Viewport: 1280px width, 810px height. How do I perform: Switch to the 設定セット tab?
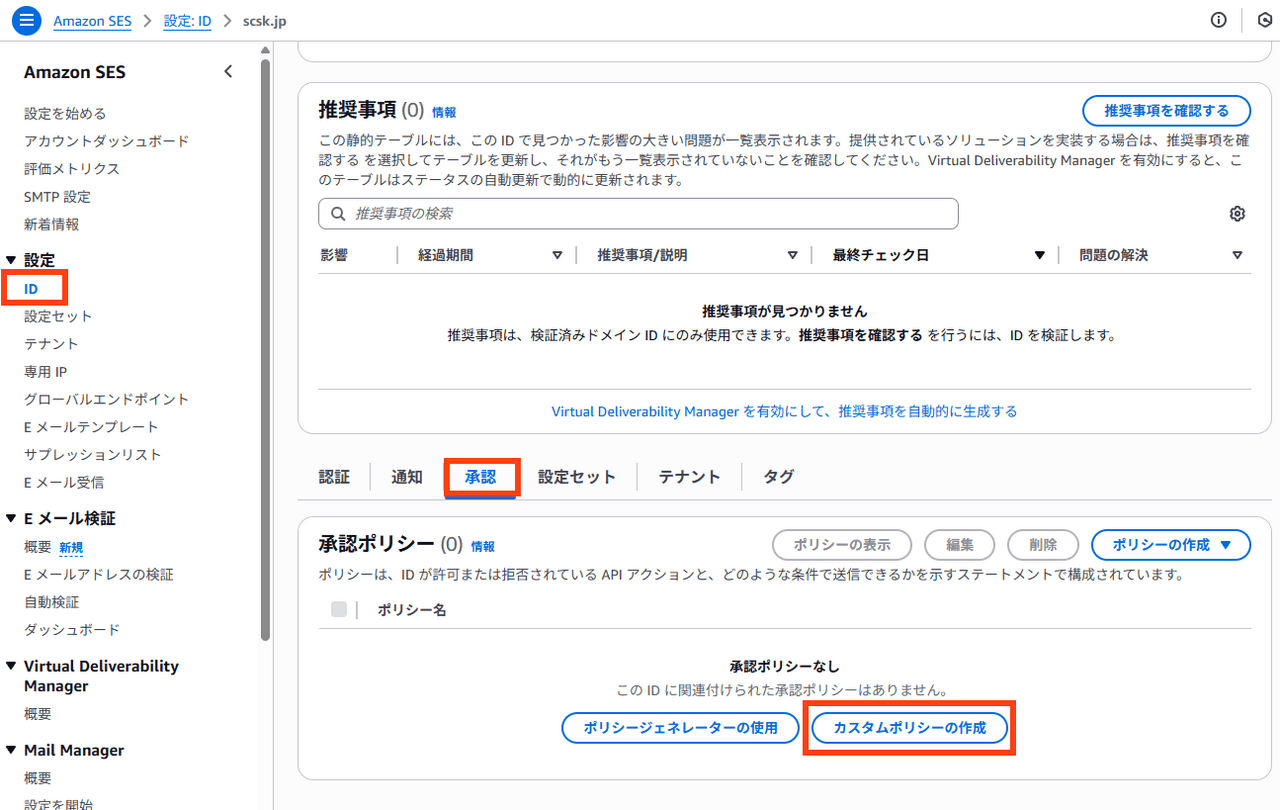tap(576, 477)
